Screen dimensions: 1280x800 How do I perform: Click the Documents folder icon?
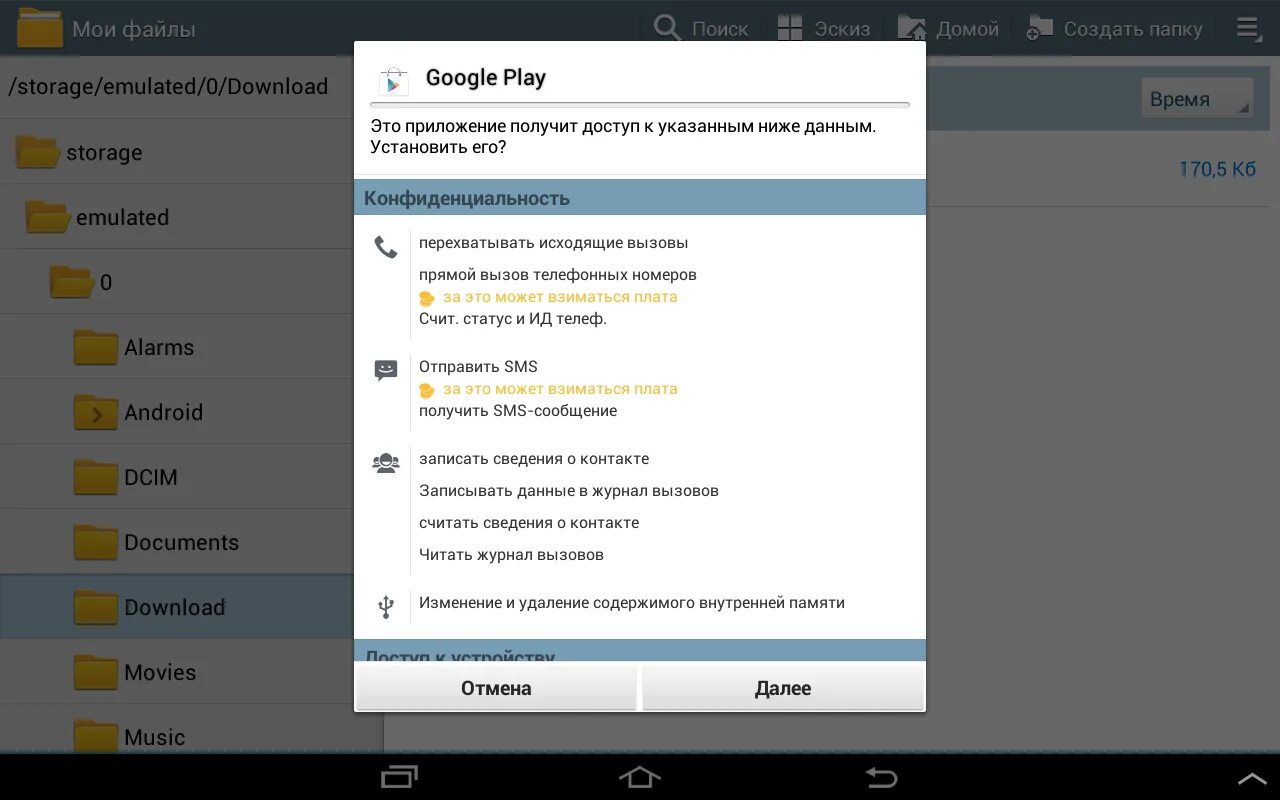tap(96, 542)
